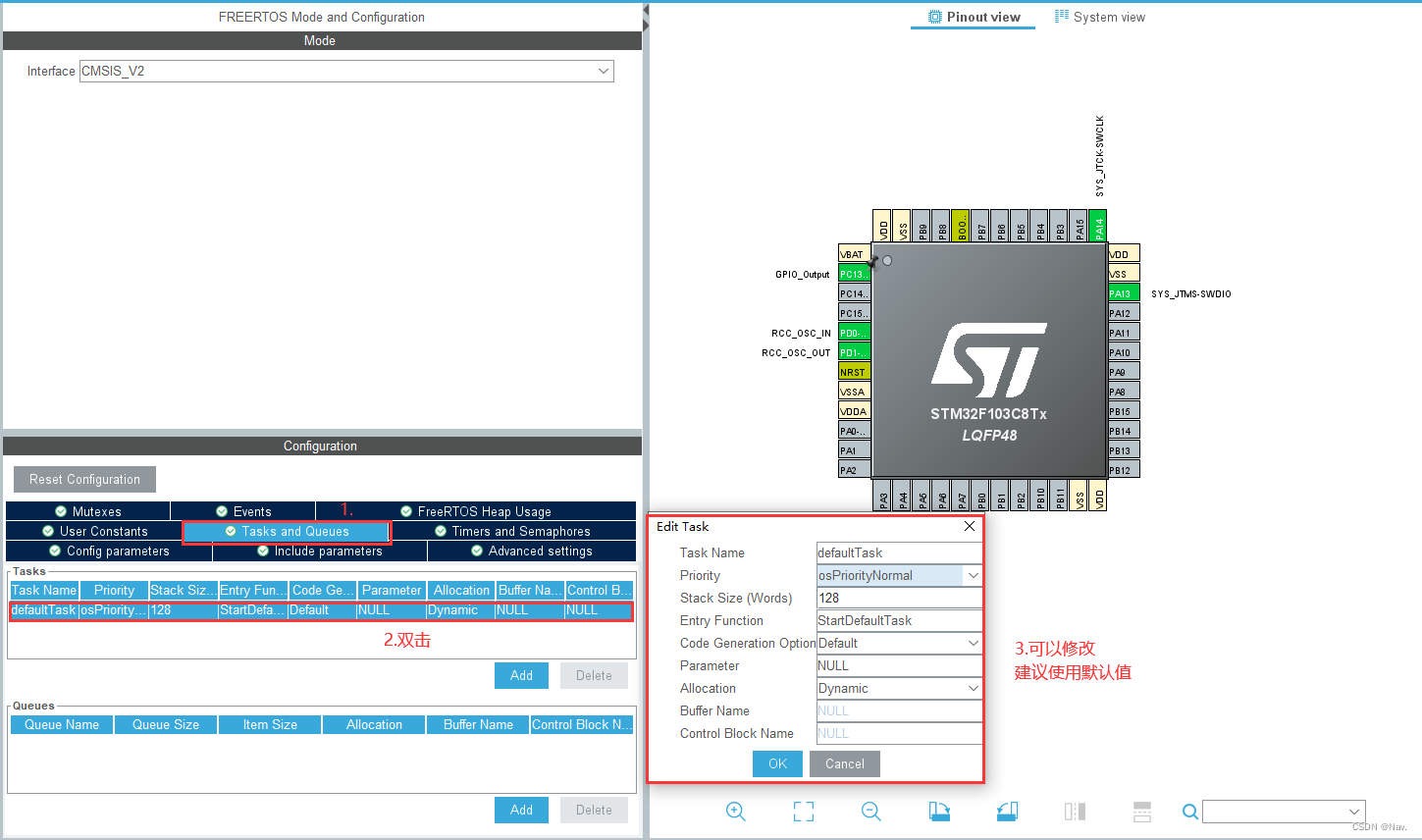Cancel the Edit Task dialog

(x=845, y=763)
